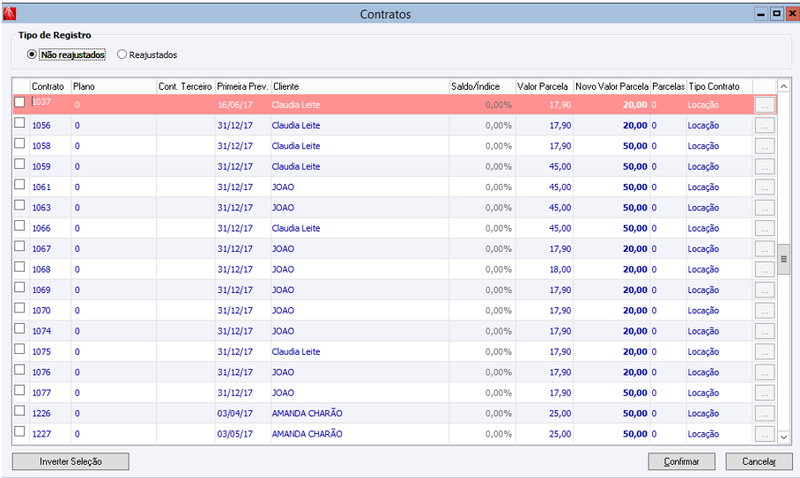Open ellipsis button on contract 1061 row
This screenshot has height=478, width=800.
click(x=764, y=187)
